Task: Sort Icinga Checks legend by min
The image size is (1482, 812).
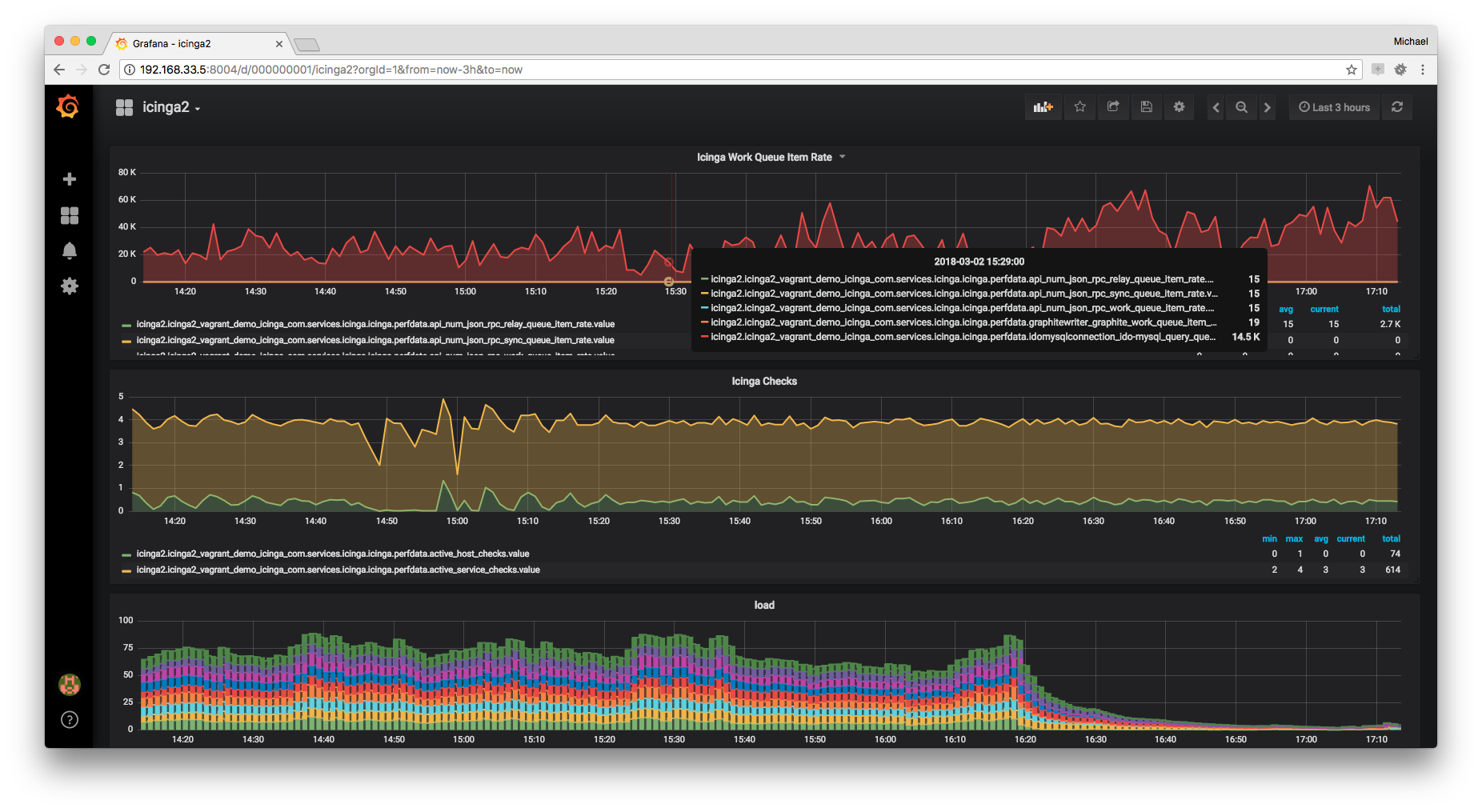Action: tap(1269, 539)
